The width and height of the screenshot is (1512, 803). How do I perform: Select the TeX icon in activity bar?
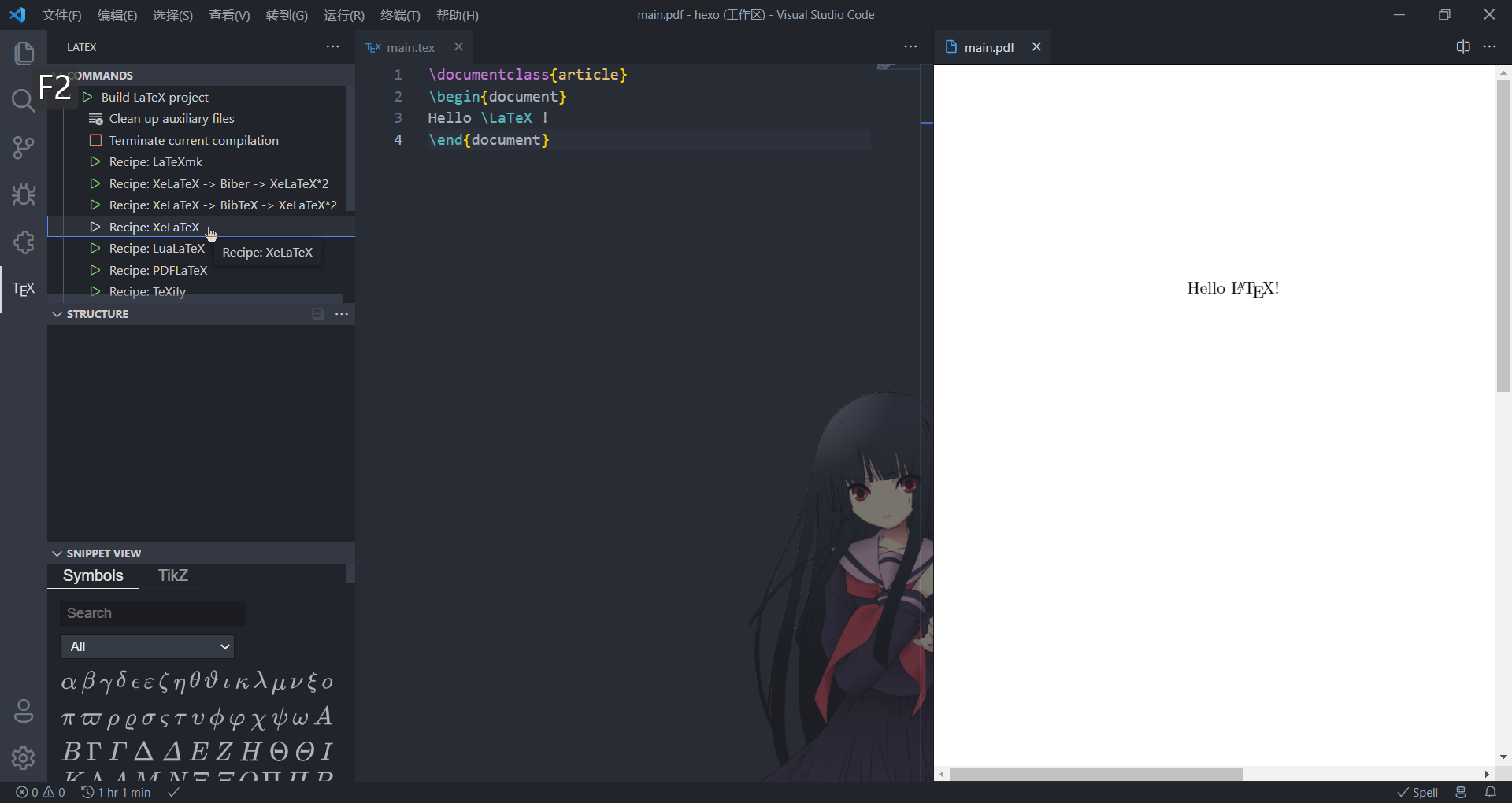(24, 289)
